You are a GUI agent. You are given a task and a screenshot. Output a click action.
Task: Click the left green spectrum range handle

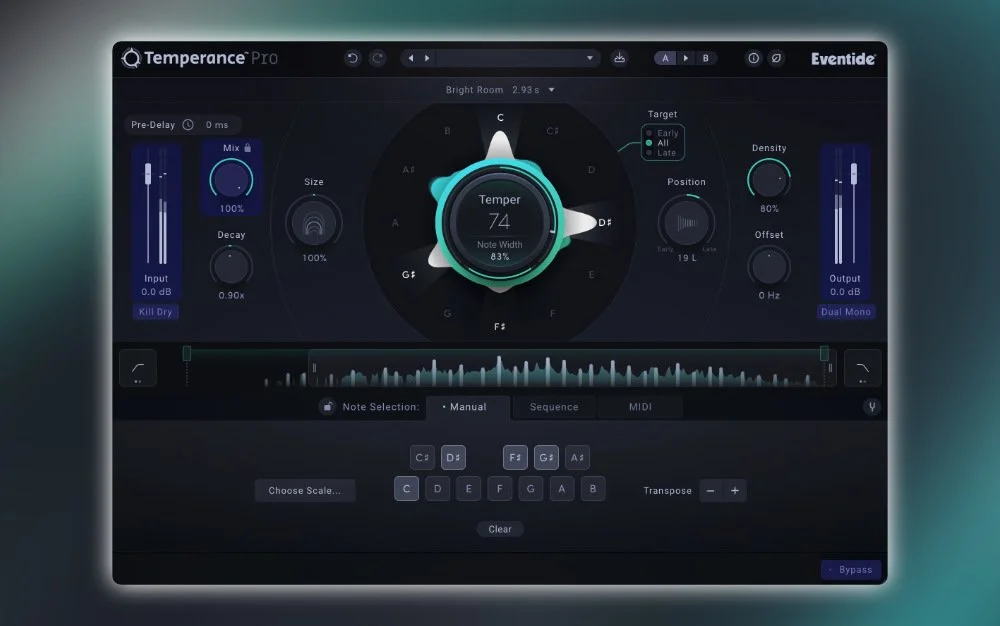tap(187, 353)
